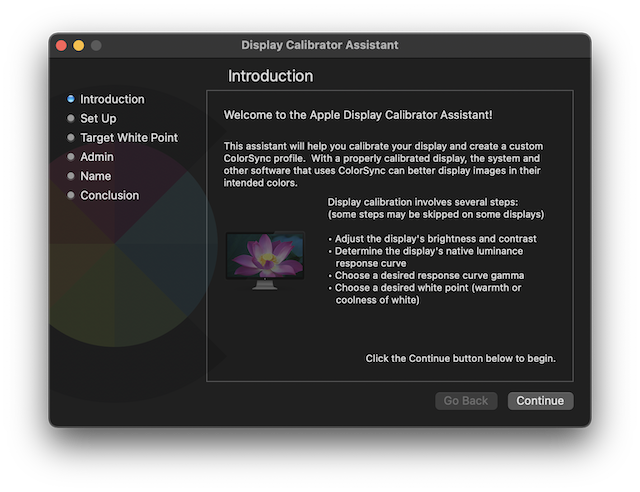The image size is (640, 492).
Task: Select the Admin step
Action: tap(97, 157)
